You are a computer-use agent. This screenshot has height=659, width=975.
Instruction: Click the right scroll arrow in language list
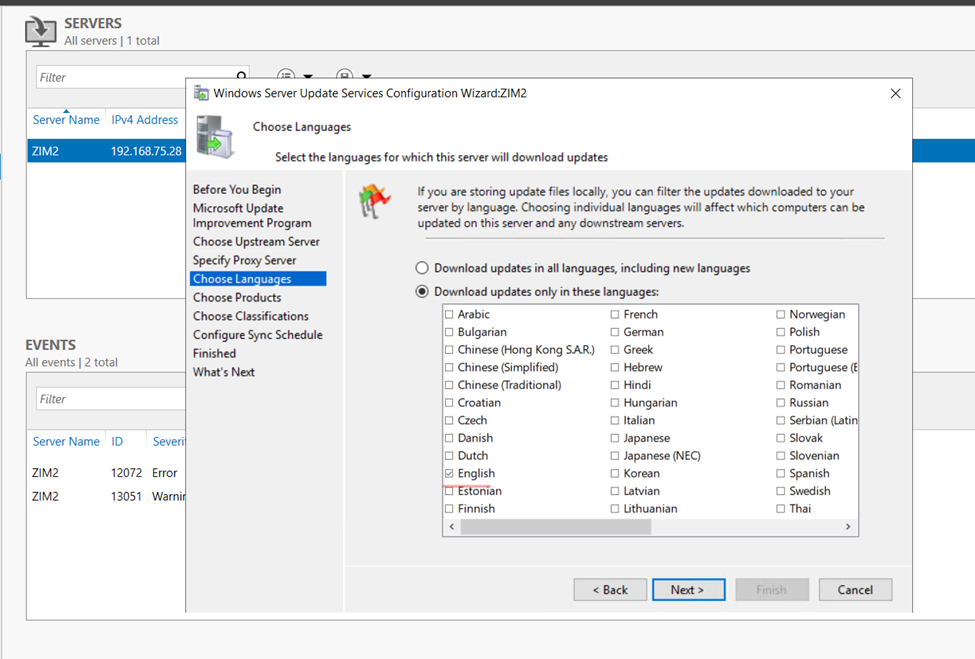tap(848, 527)
